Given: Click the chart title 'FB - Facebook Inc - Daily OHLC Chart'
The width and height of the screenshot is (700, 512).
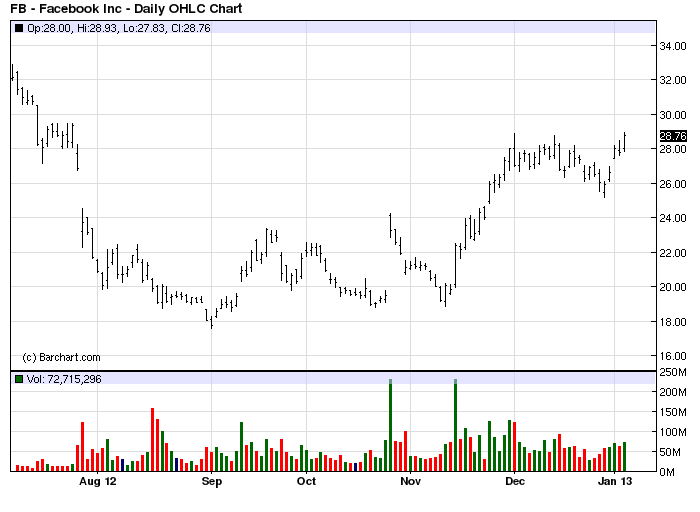Looking at the screenshot, I should (x=126, y=8).
